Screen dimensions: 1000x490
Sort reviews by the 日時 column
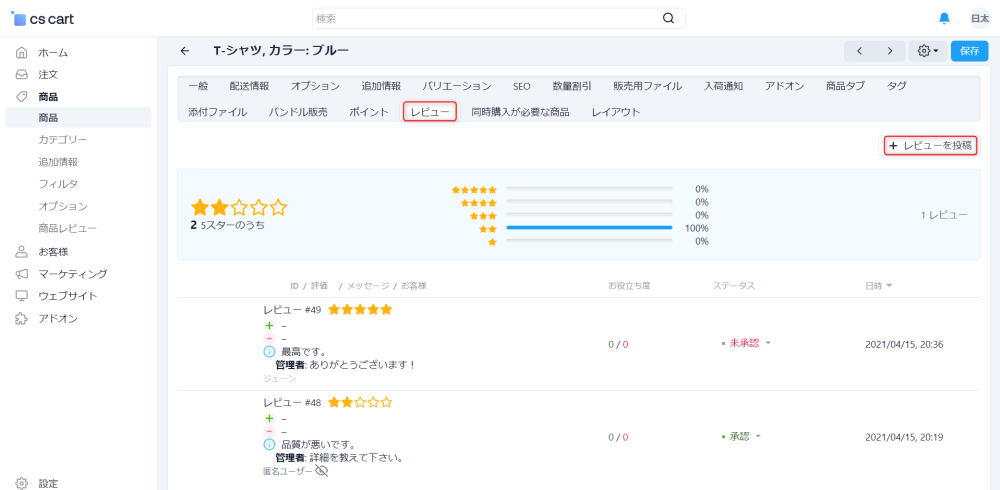[x=878, y=286]
